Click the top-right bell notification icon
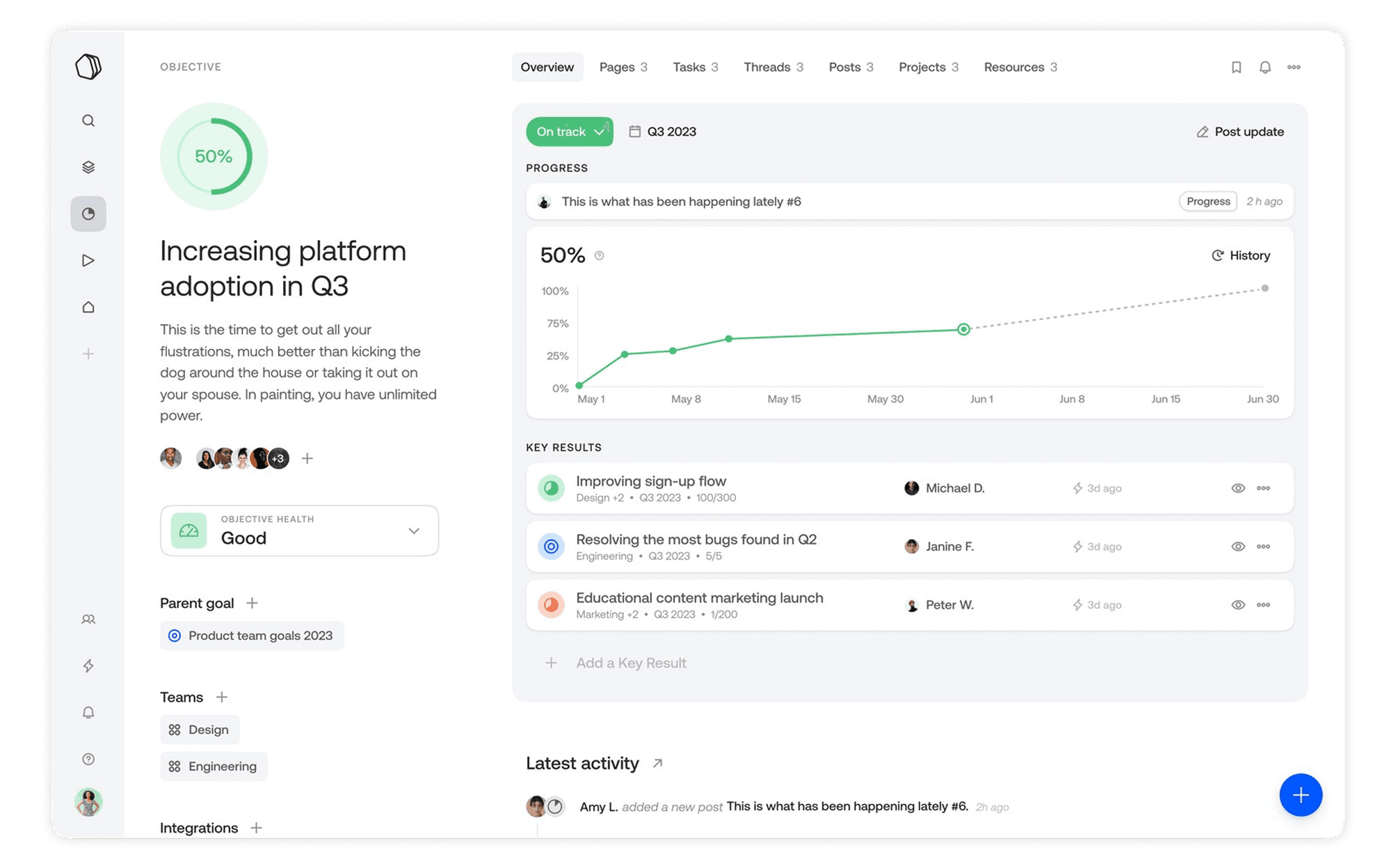The height and width of the screenshot is (868, 1396). point(1265,67)
